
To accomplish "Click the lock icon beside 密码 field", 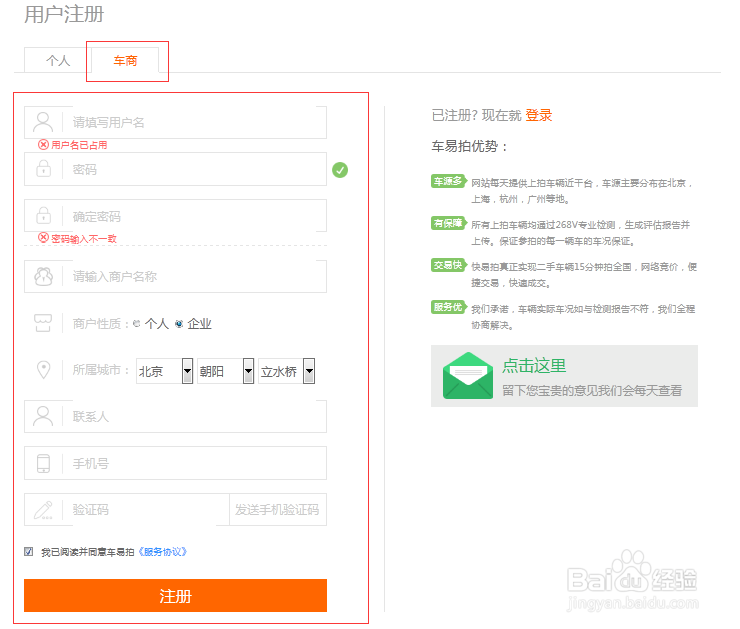I will pos(43,168).
